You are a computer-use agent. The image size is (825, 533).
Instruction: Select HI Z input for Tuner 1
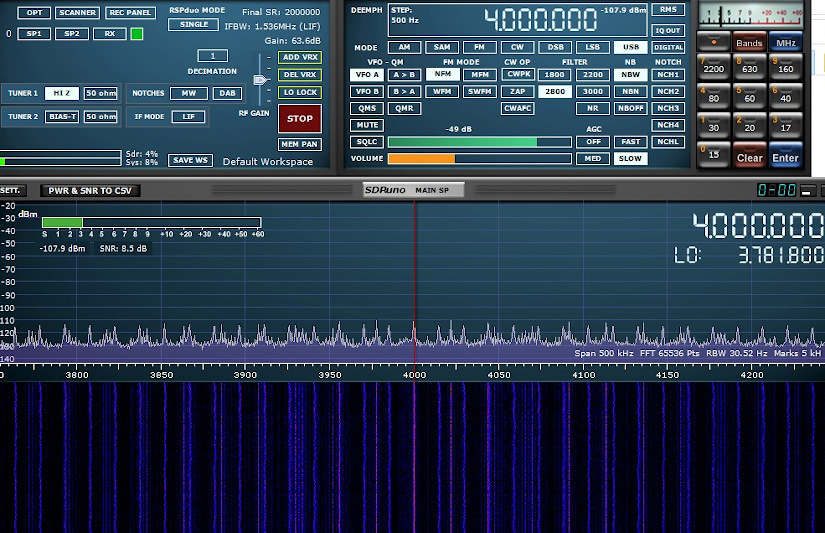(62, 93)
